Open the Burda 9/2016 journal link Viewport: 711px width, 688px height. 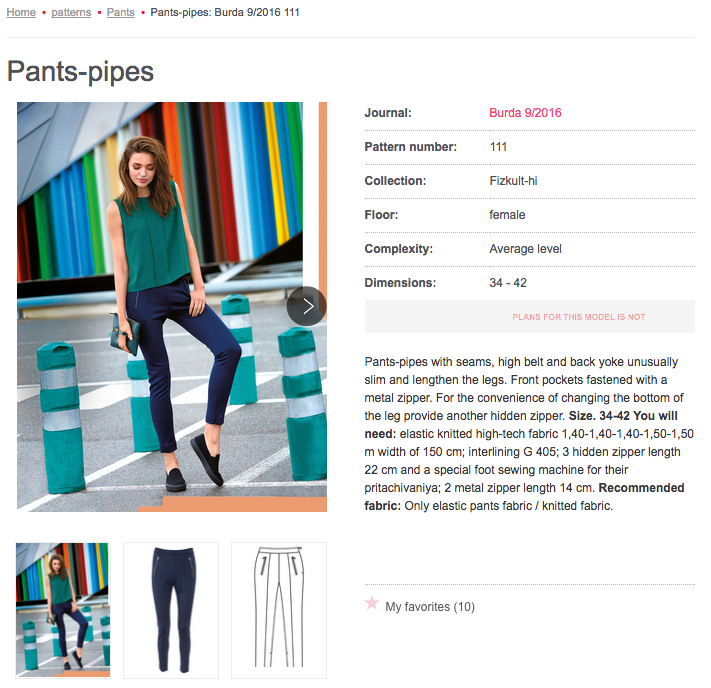525,113
